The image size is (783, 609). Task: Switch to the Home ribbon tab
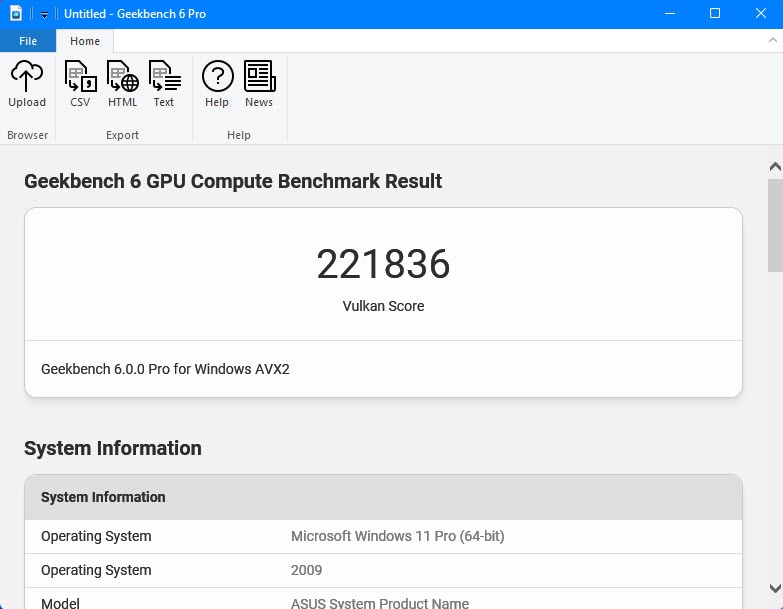pyautogui.click(x=85, y=41)
